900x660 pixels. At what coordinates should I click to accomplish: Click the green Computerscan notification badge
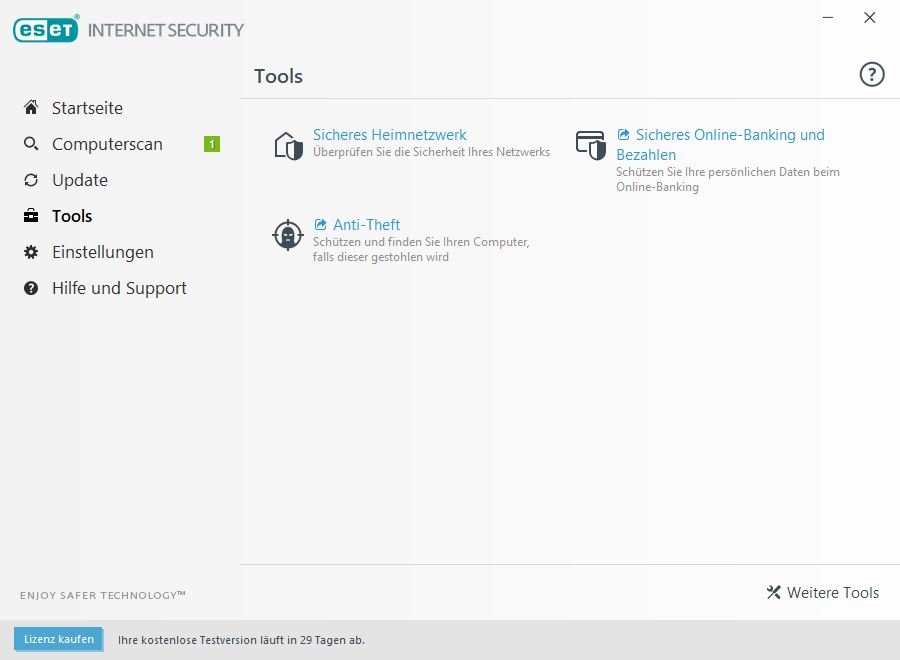212,144
